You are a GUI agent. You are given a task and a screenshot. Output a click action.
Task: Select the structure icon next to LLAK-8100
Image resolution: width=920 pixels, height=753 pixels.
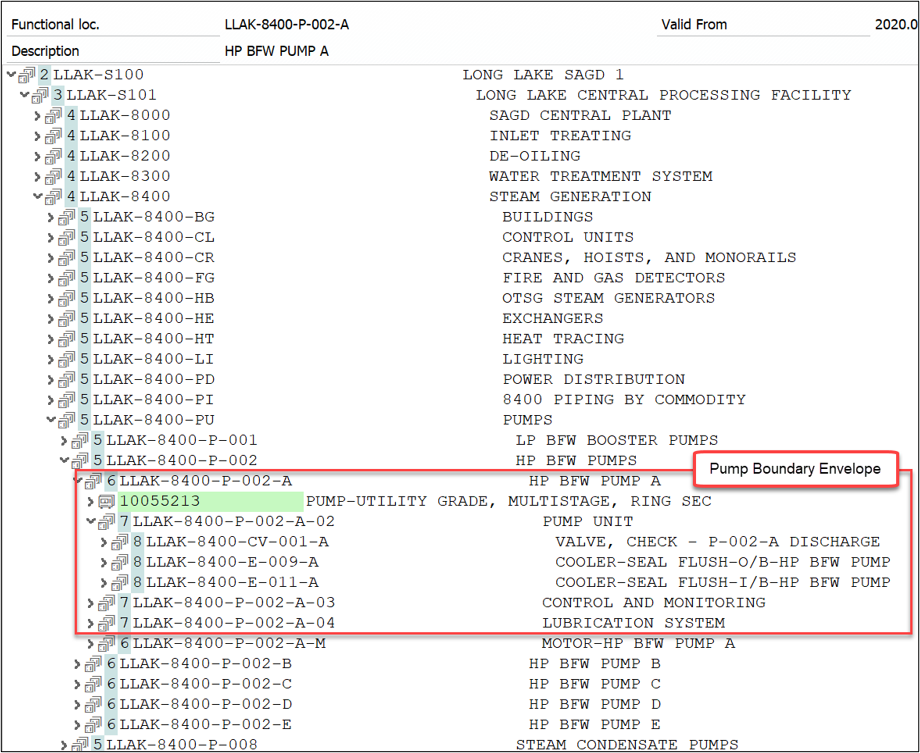53,136
